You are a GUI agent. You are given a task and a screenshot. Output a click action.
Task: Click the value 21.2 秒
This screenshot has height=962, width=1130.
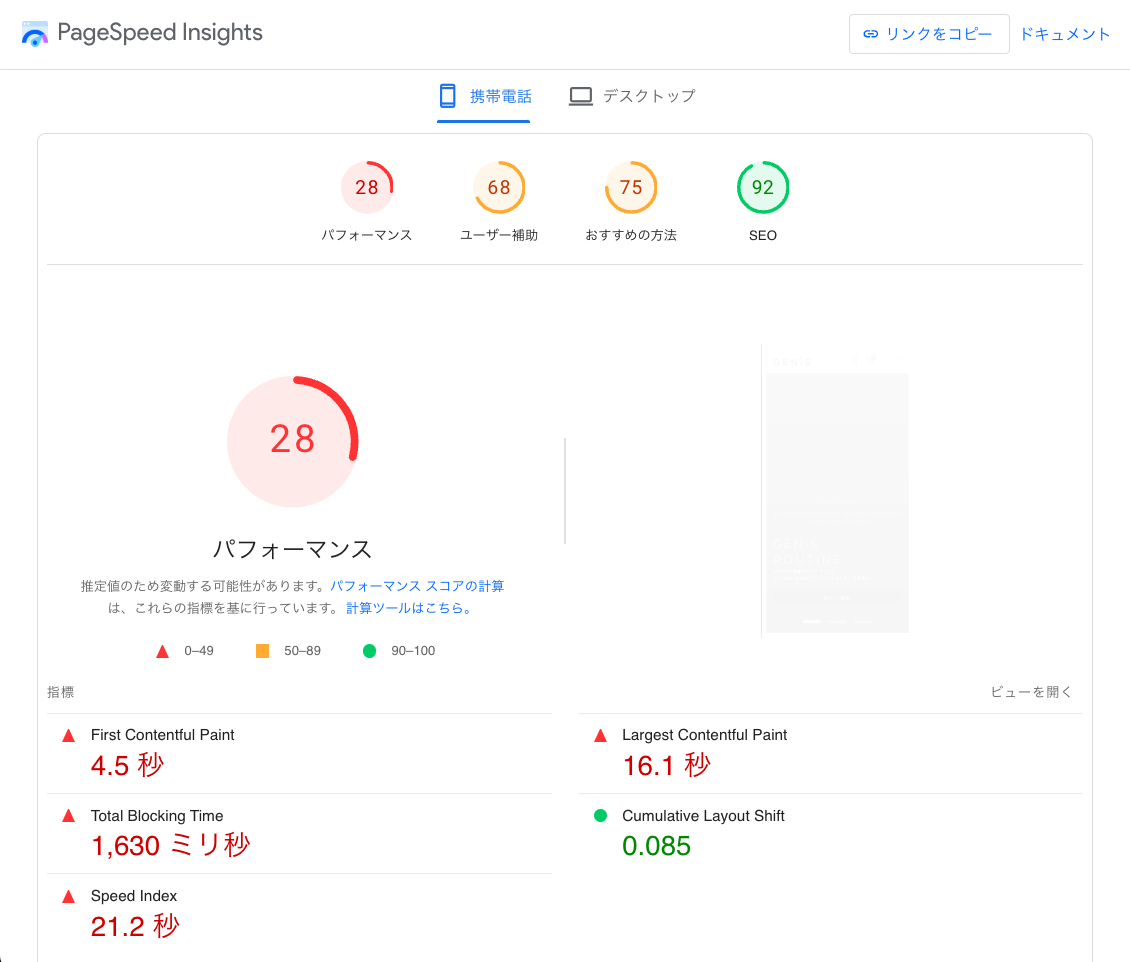pos(135,926)
